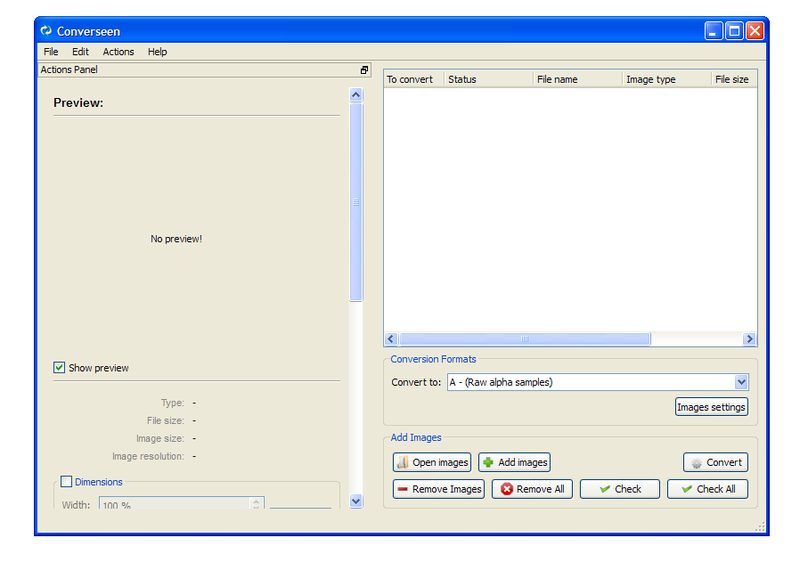Click the left arrow of file list scrollbar
Viewport: 800px width, 587px height.
391,339
